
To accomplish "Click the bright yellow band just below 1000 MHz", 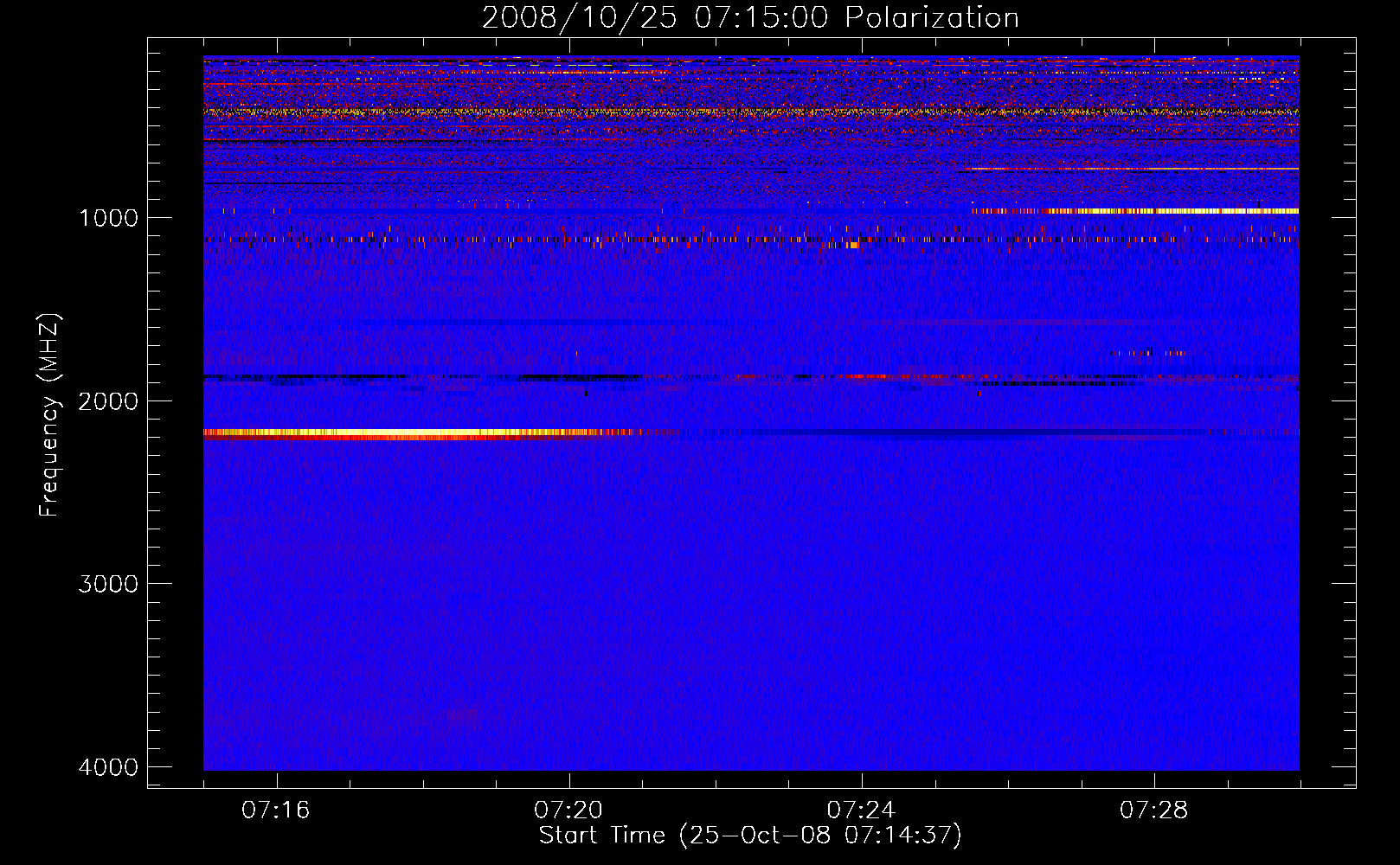I will pos(1135,211).
